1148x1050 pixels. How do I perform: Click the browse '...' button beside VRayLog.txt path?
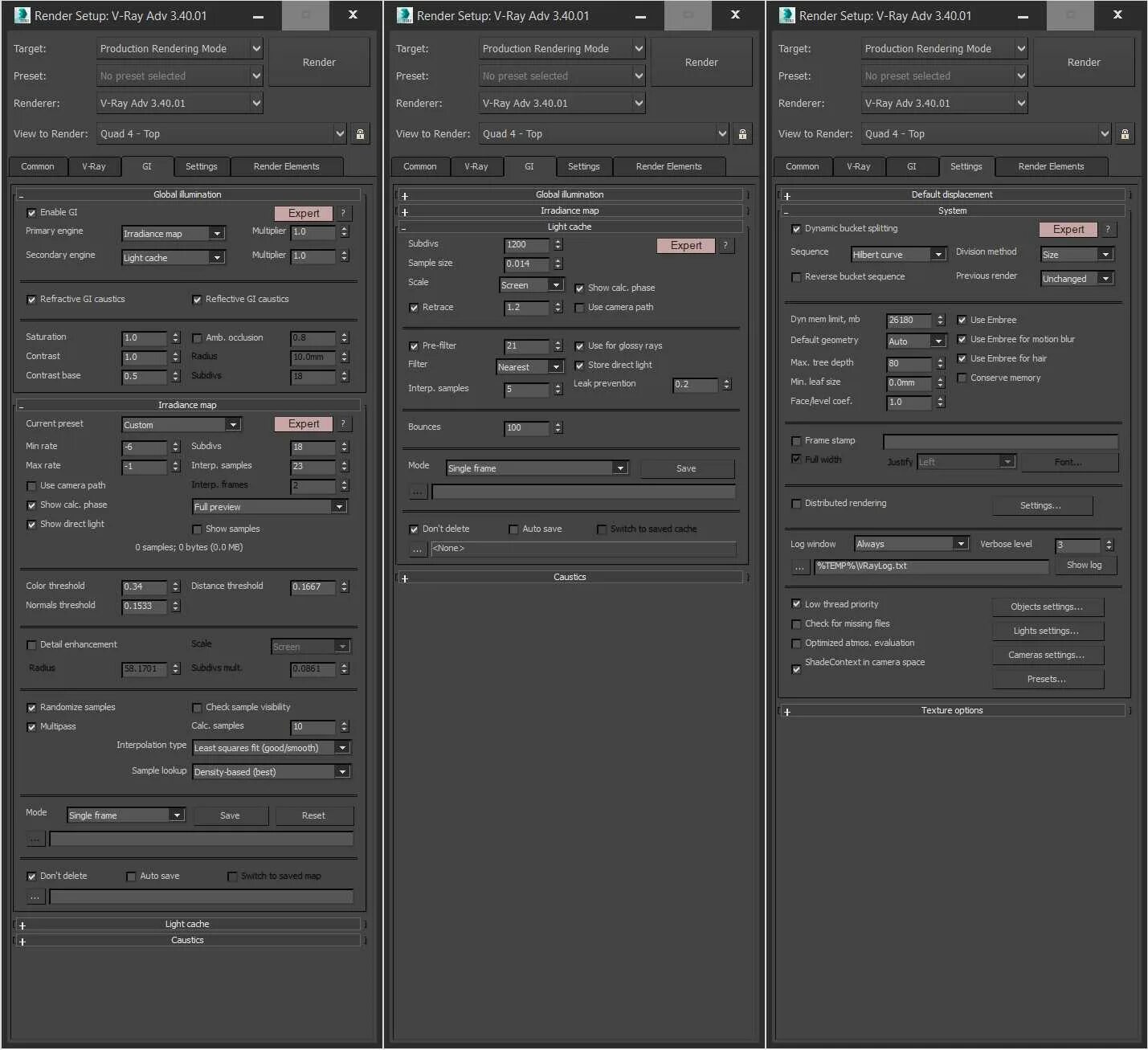800,566
